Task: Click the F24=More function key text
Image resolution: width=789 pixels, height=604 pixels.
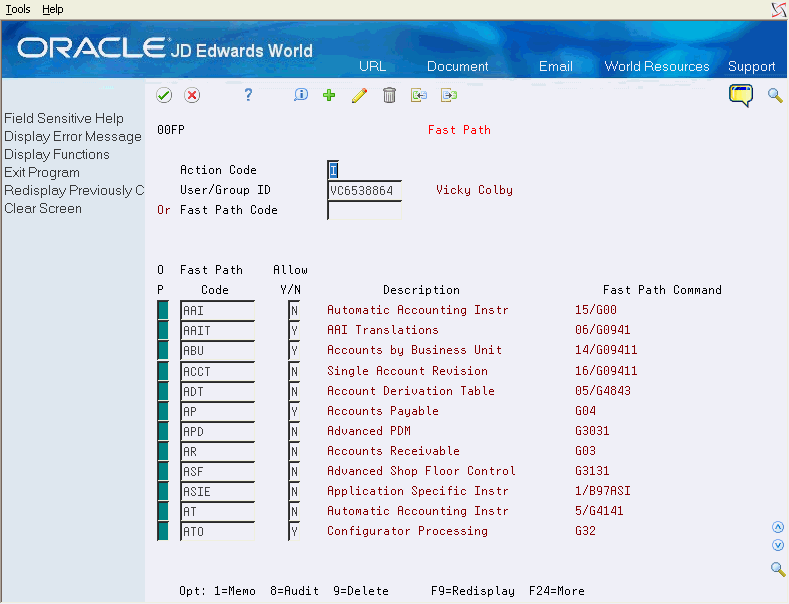Action: (x=557, y=591)
